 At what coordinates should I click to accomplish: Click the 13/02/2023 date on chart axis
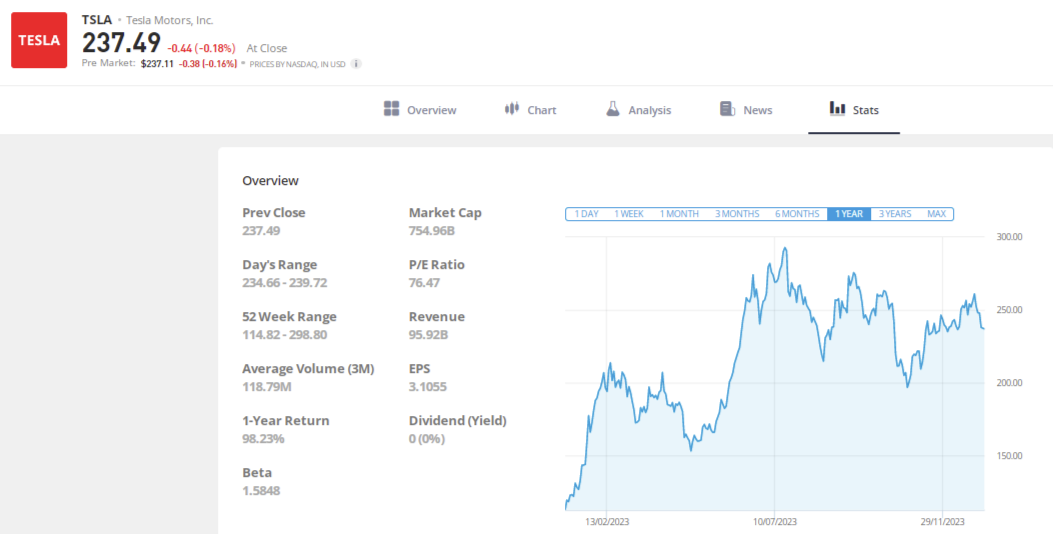point(607,521)
